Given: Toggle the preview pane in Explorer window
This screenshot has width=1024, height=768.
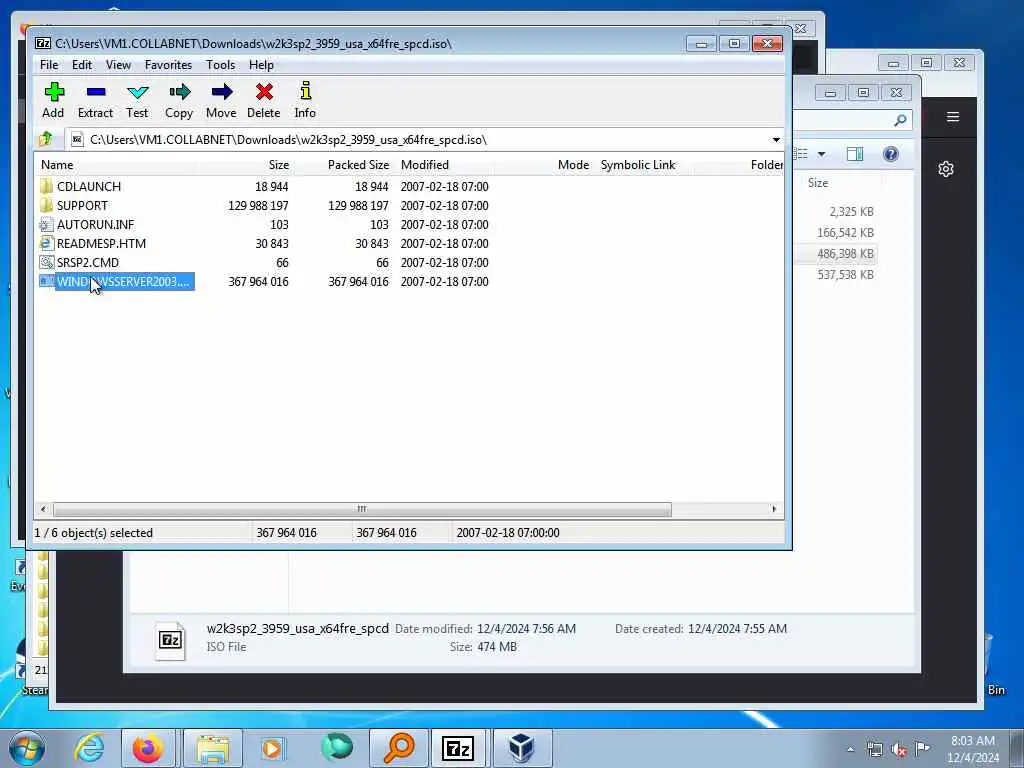Looking at the screenshot, I should (x=855, y=154).
